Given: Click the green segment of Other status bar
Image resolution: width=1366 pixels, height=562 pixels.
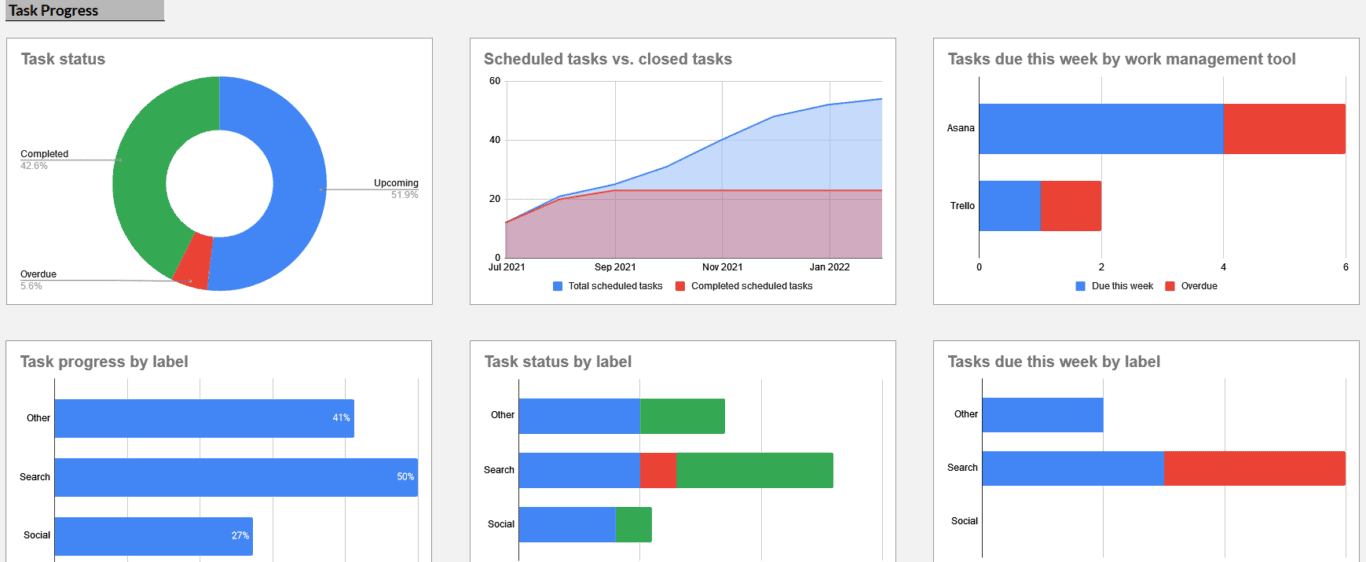Looking at the screenshot, I should pyautogui.click(x=682, y=416).
